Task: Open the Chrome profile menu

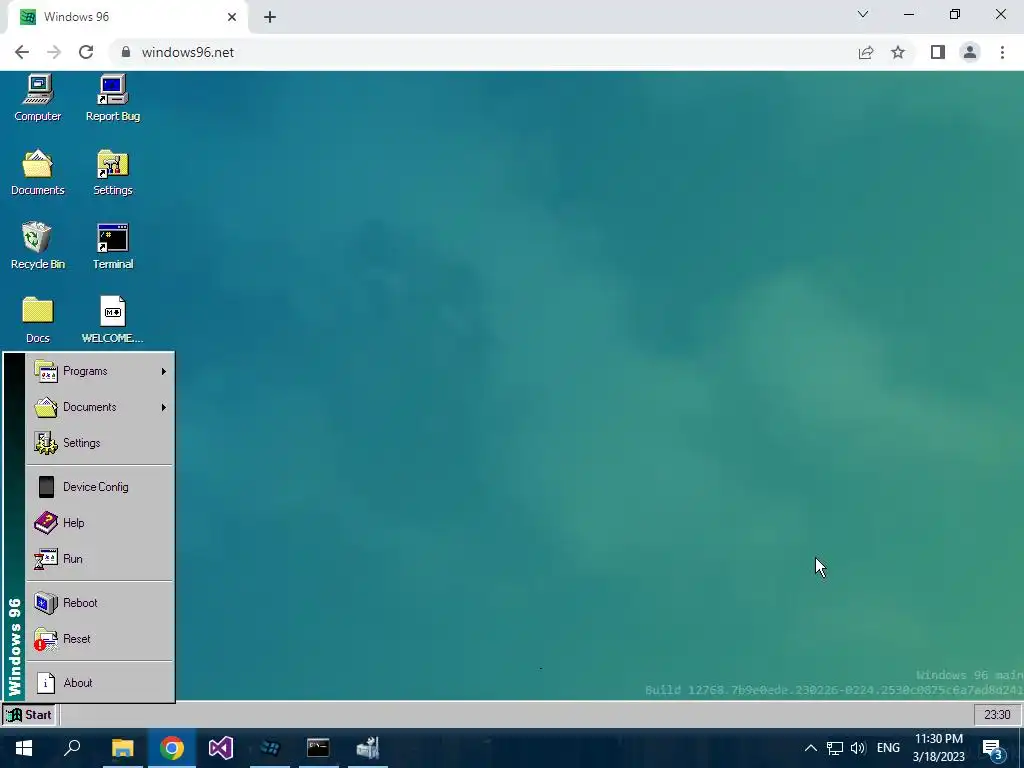Action: (970, 52)
